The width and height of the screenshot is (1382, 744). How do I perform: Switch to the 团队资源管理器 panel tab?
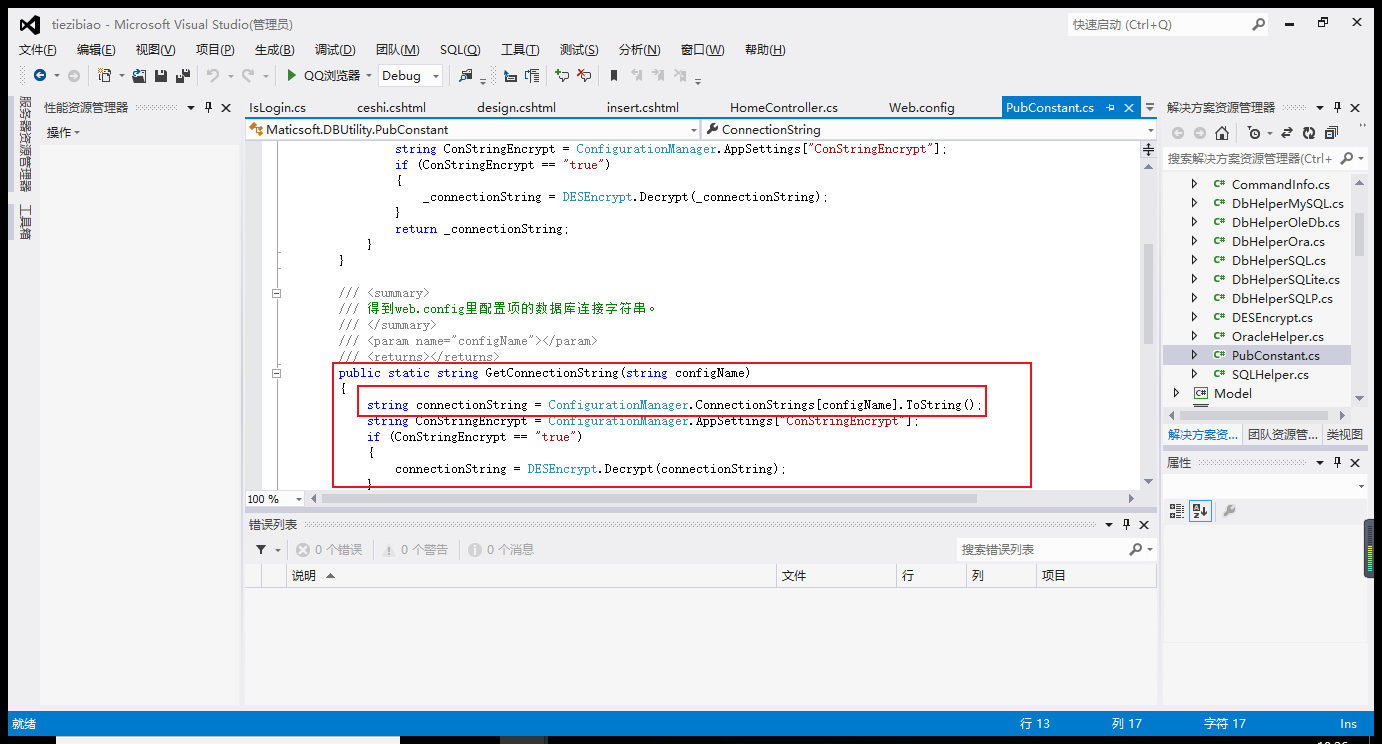pos(1282,434)
